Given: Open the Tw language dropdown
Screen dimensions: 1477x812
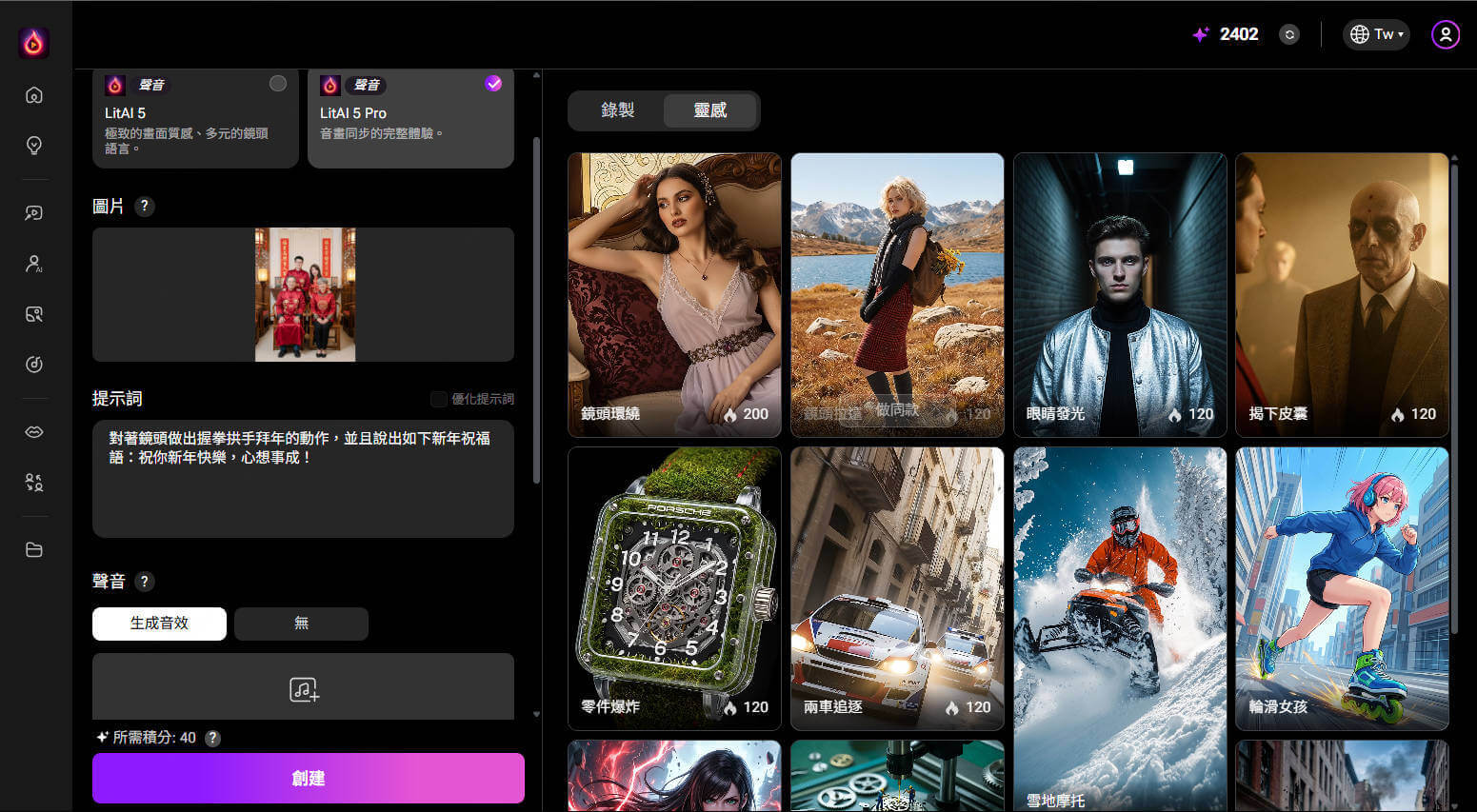Looking at the screenshot, I should pyautogui.click(x=1376, y=35).
